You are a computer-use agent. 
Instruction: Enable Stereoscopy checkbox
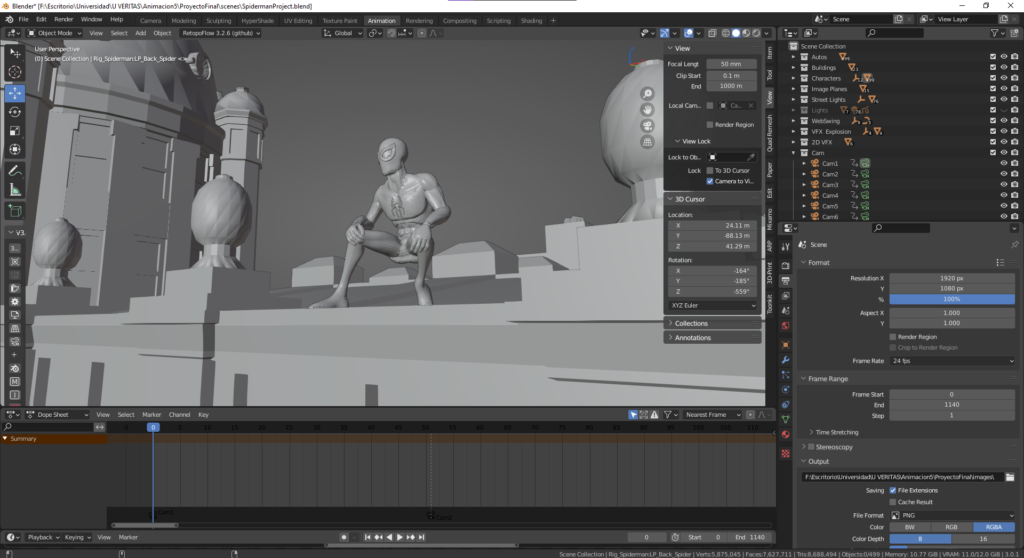(811, 447)
